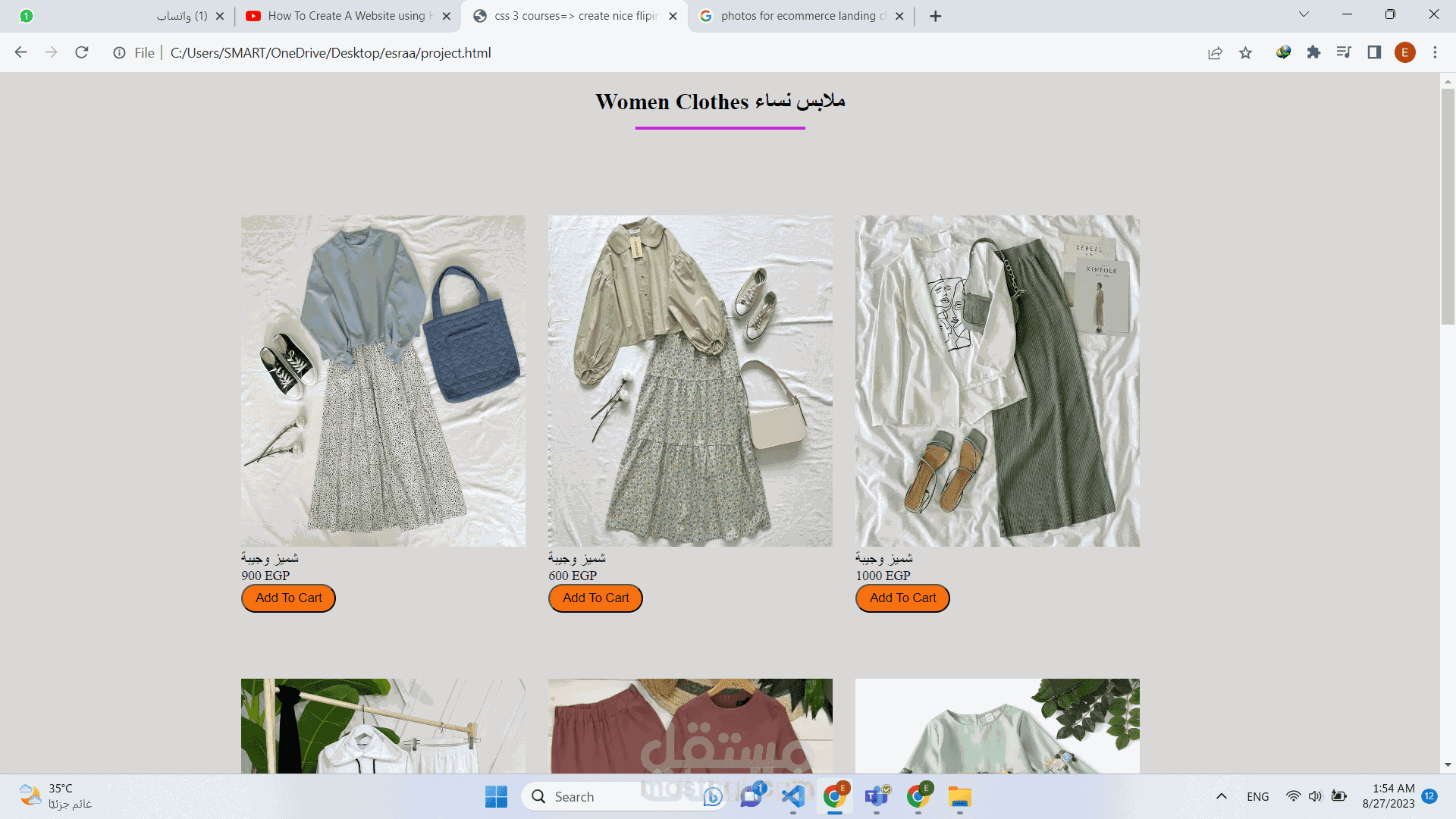Open the share page icon
1456x819 pixels.
(1215, 52)
